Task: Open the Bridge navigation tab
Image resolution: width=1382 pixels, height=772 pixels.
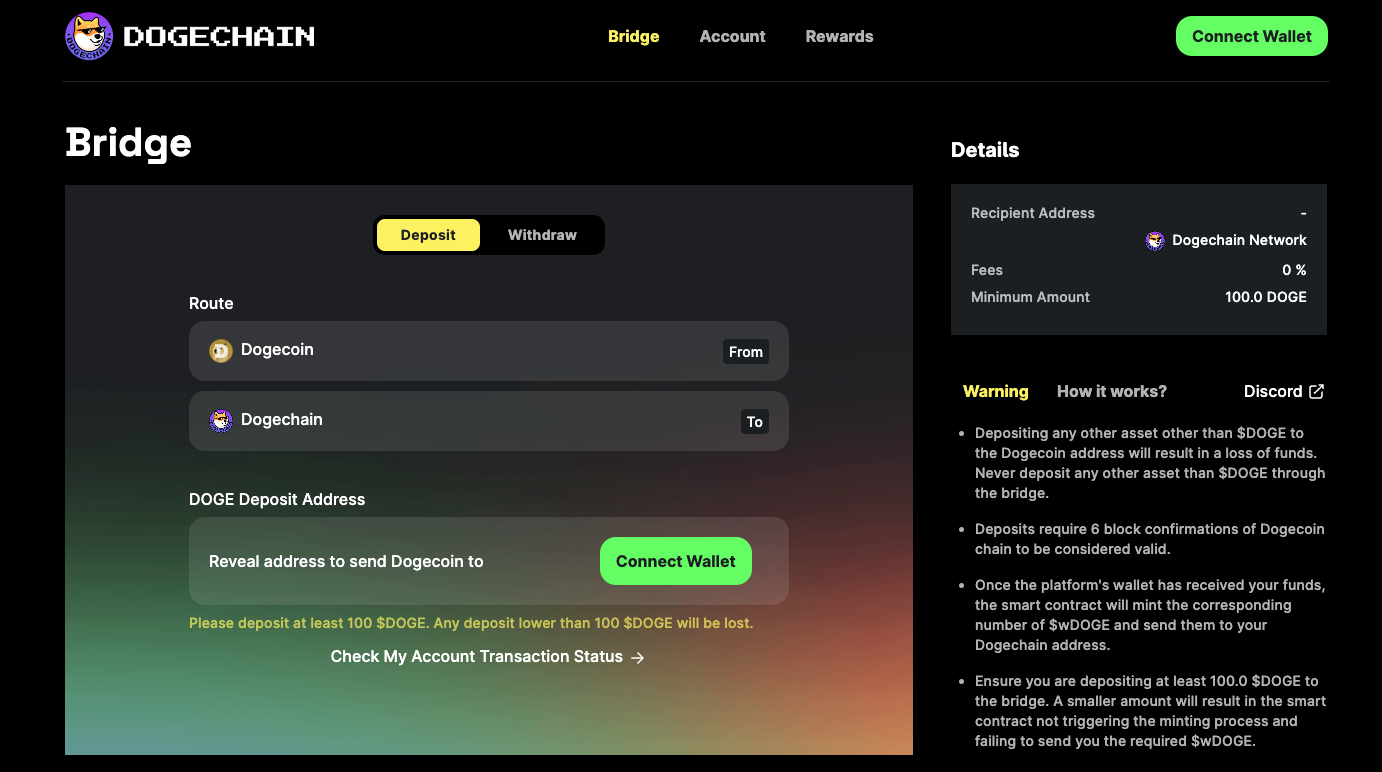Action: [x=634, y=36]
